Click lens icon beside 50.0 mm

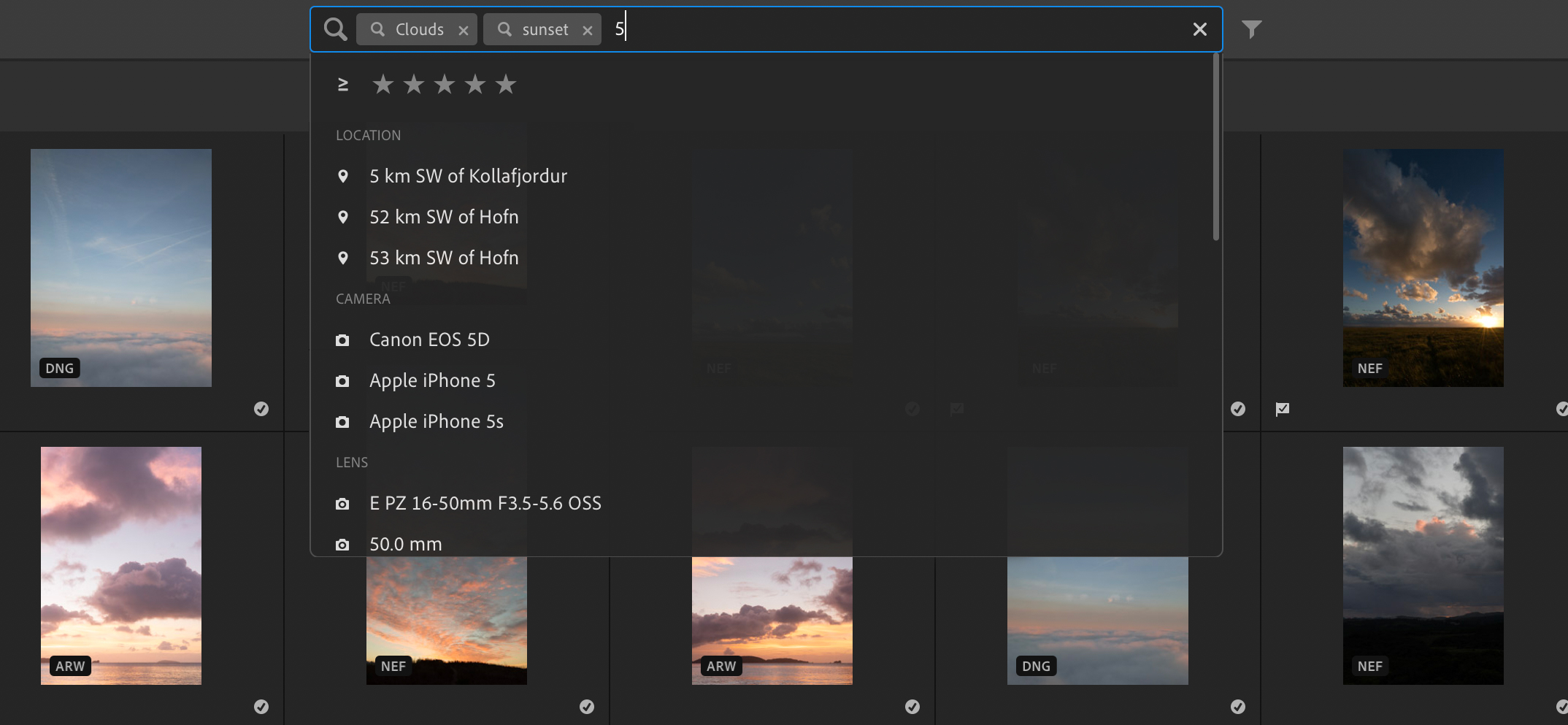pos(342,545)
